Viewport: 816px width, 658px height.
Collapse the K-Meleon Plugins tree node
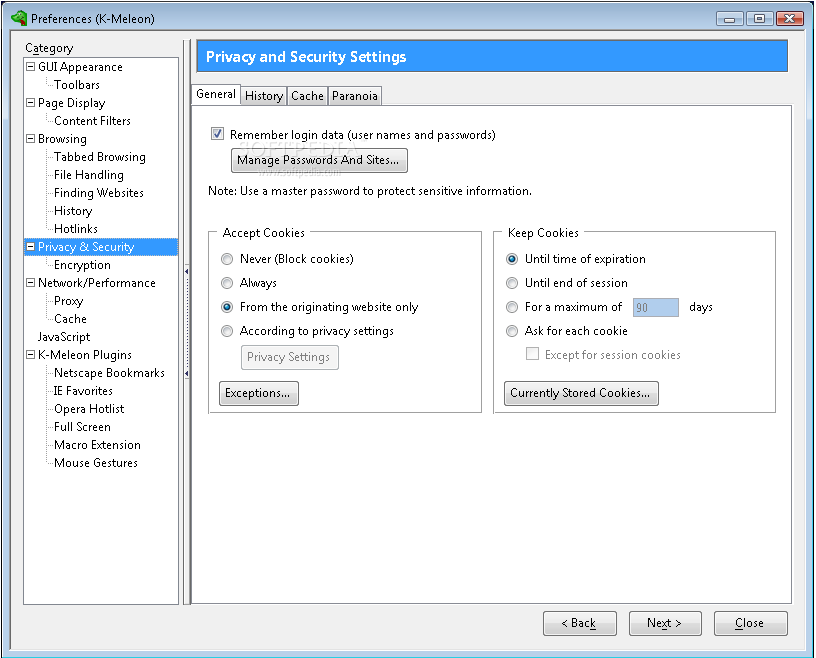(x=31, y=355)
